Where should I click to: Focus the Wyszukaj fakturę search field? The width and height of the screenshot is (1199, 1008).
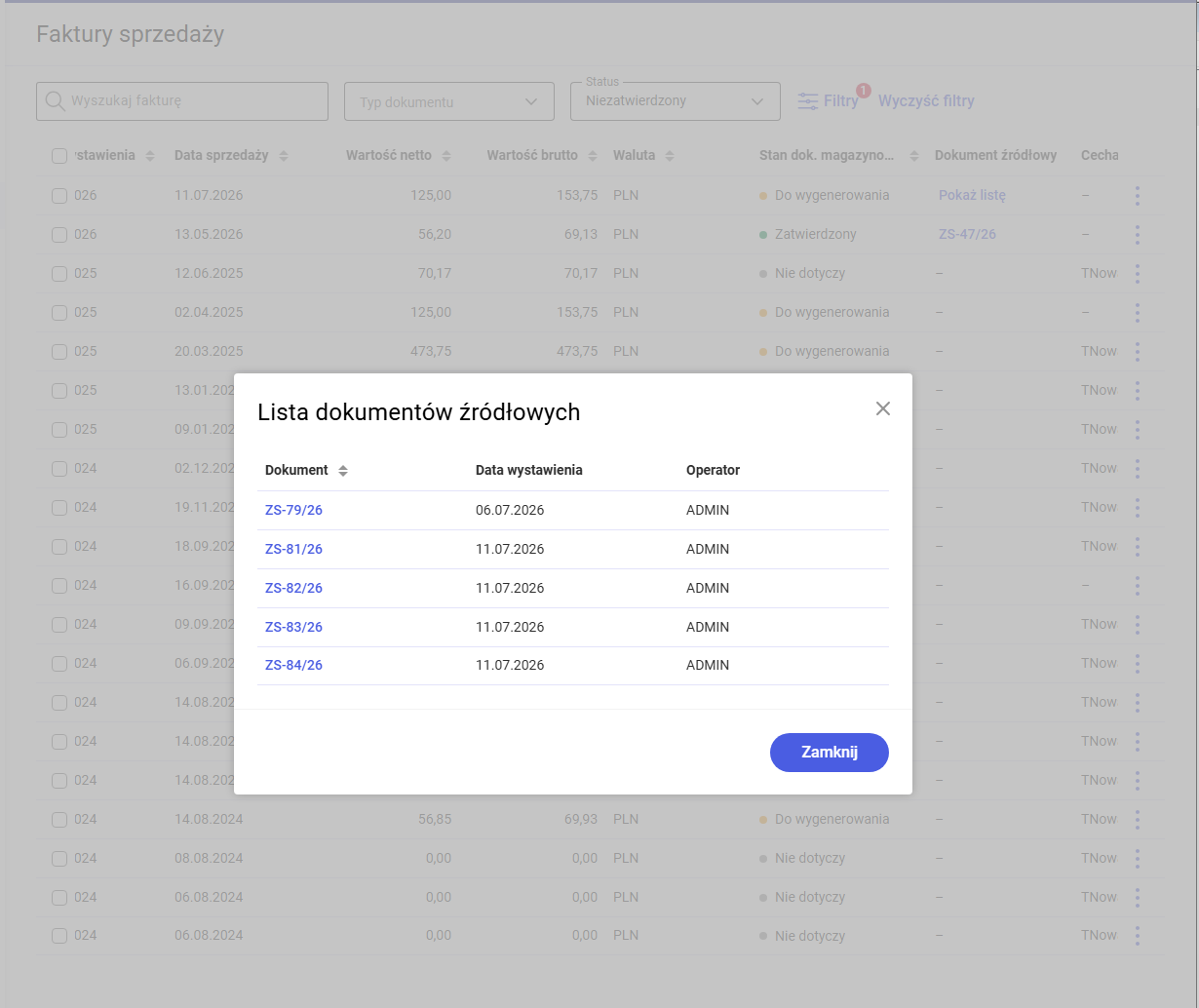182,101
